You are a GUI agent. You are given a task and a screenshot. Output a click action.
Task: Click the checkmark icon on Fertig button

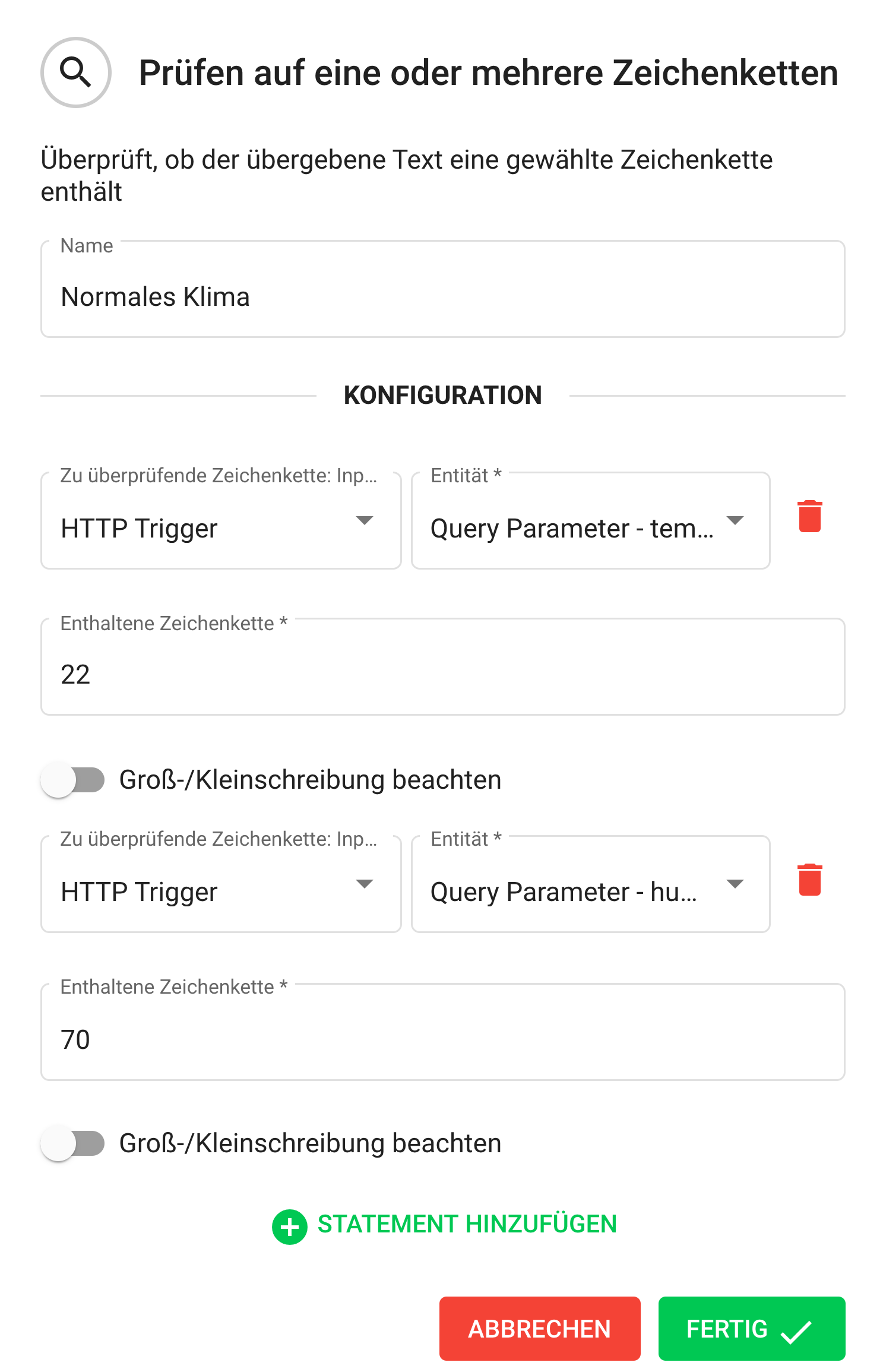(x=796, y=1331)
